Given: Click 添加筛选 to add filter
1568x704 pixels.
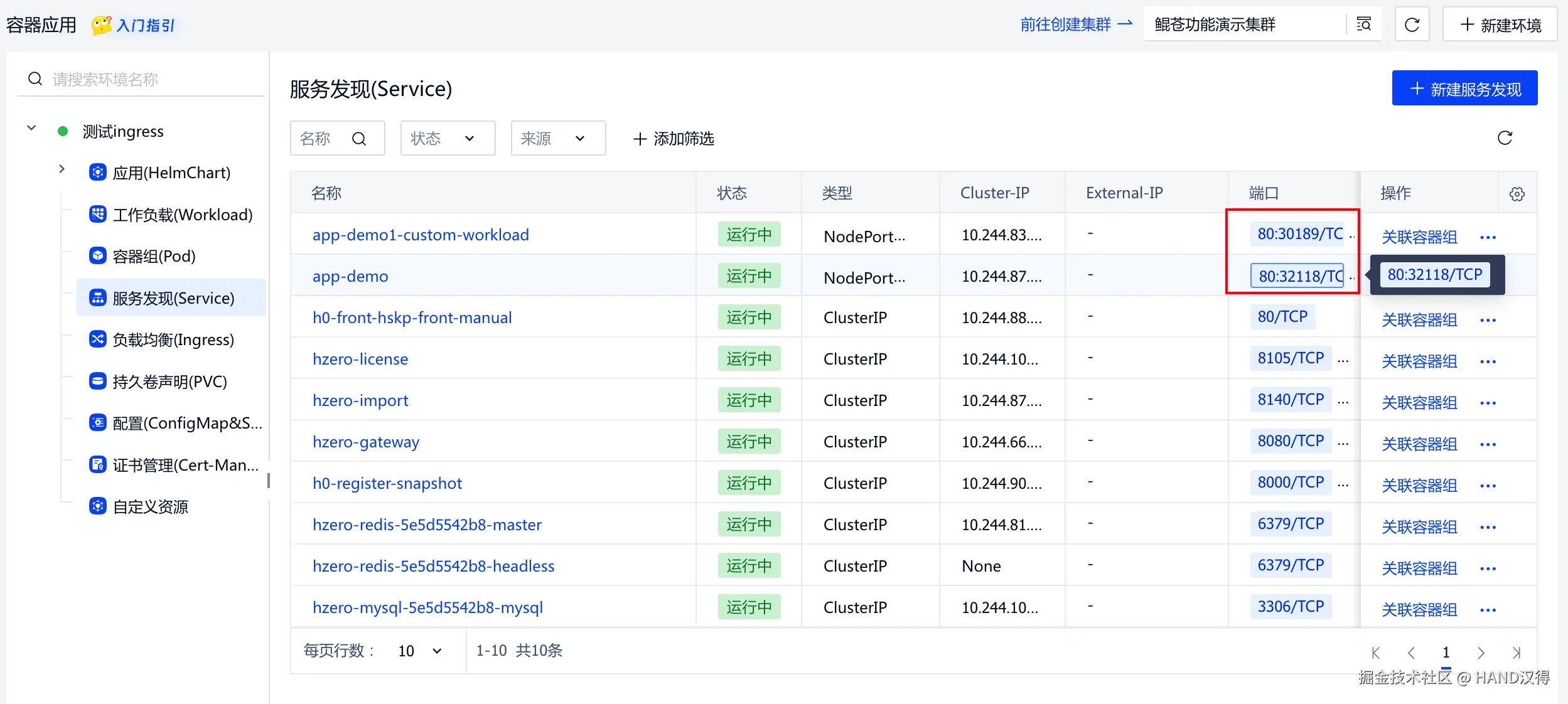Looking at the screenshot, I should (x=674, y=139).
